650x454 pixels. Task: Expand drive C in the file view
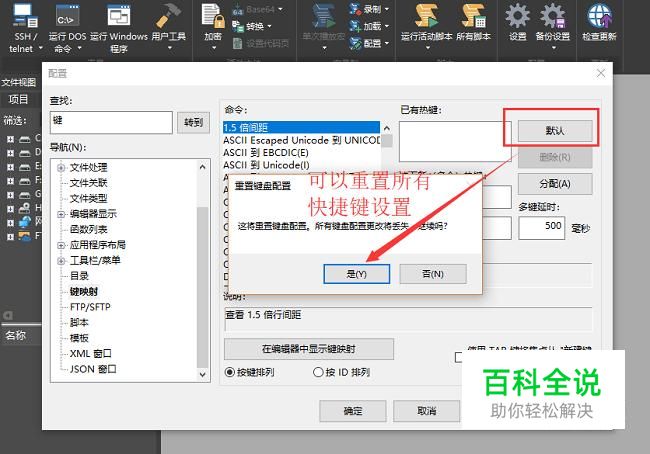pyautogui.click(x=10, y=139)
